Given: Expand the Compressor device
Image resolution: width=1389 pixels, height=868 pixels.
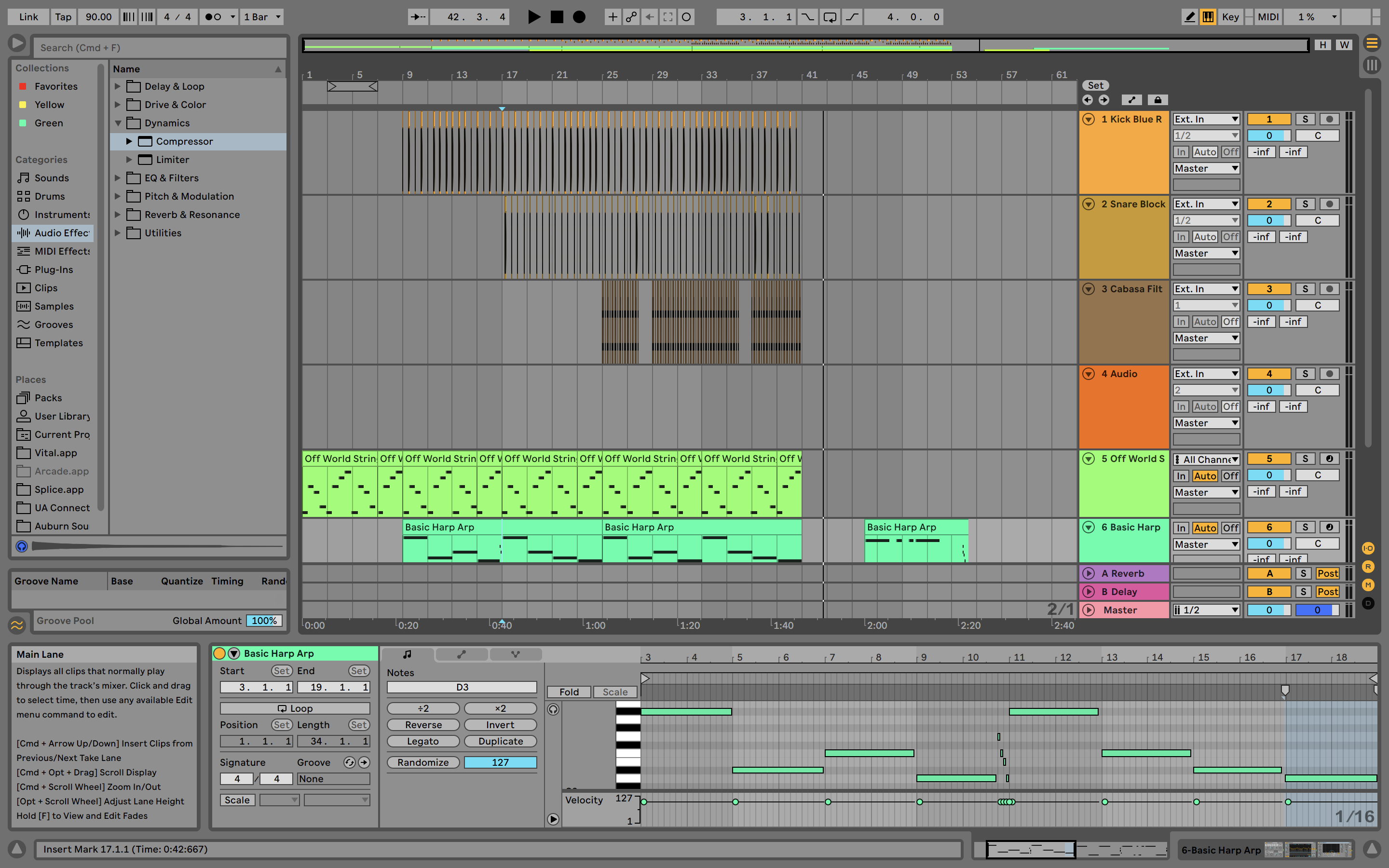Looking at the screenshot, I should [129, 141].
